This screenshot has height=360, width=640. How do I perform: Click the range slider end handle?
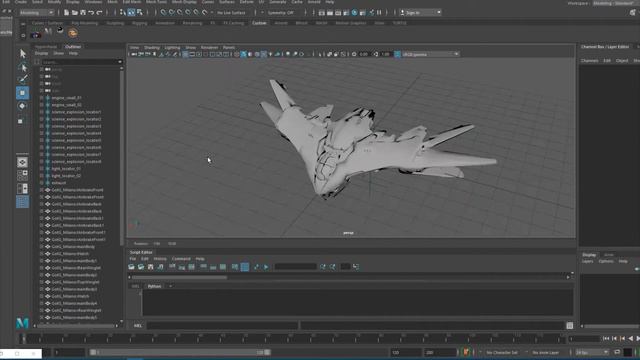pyautogui.click(x=267, y=352)
